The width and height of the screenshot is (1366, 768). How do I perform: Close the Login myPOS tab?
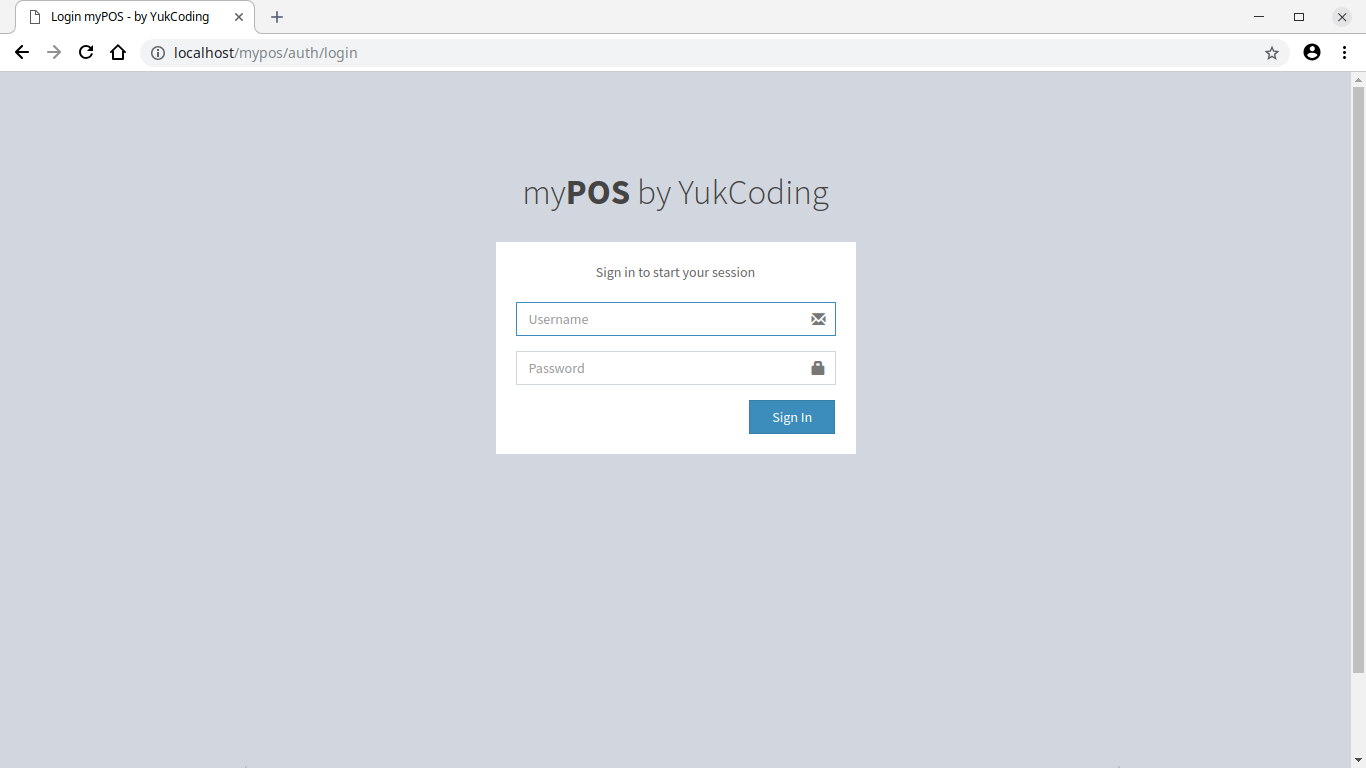point(239,17)
